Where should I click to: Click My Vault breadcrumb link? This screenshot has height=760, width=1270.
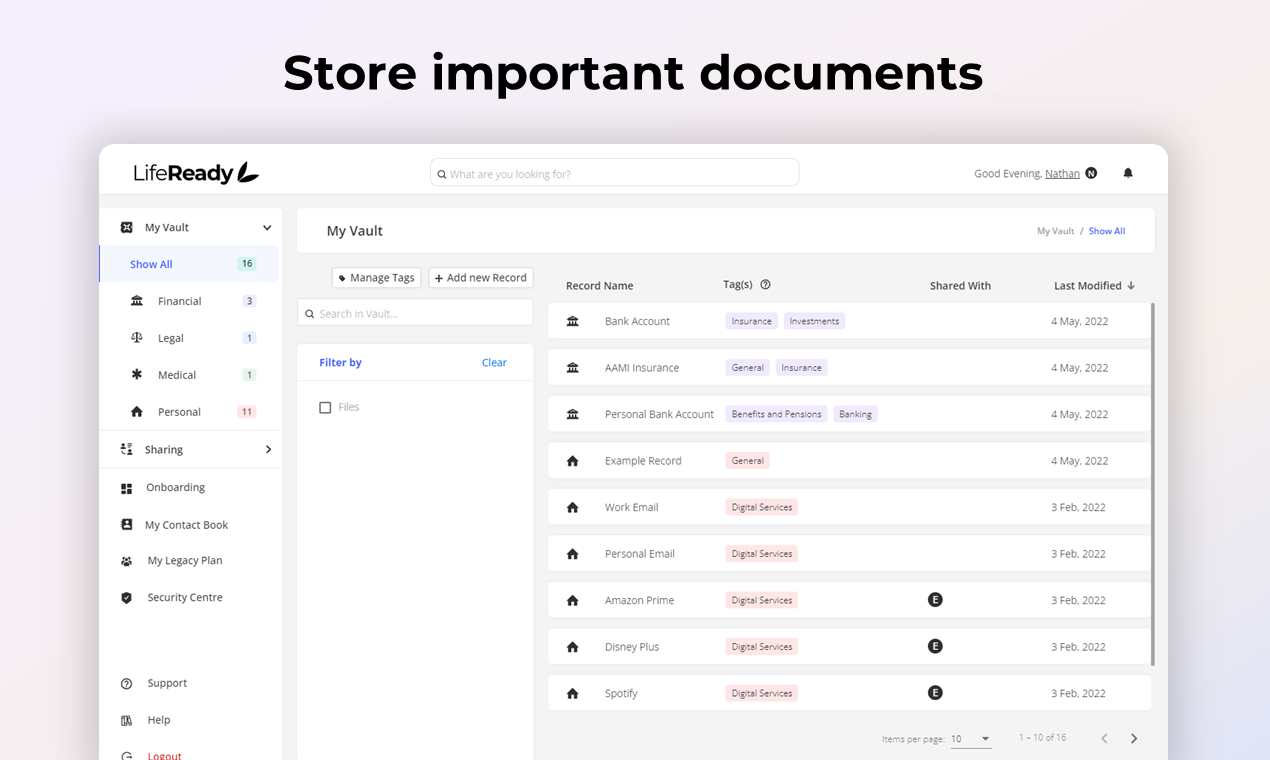[x=1055, y=231]
